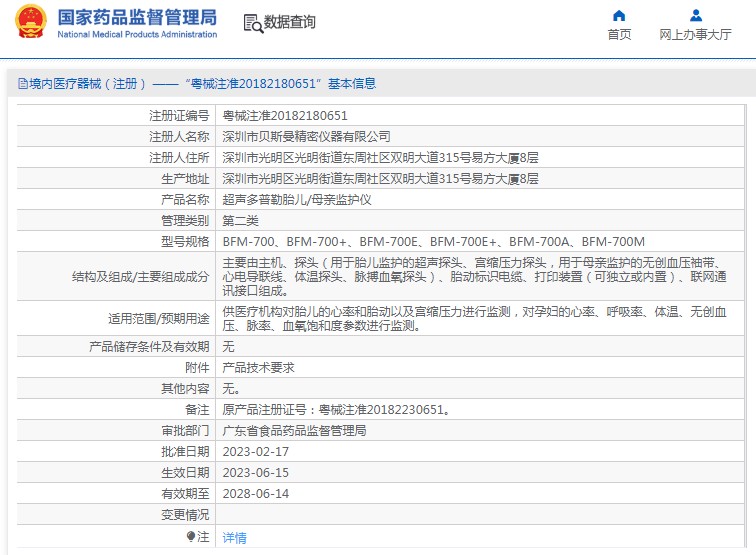The width and height of the screenshot is (756, 555).
Task: Select 第二类 management category value
Action: point(241,221)
